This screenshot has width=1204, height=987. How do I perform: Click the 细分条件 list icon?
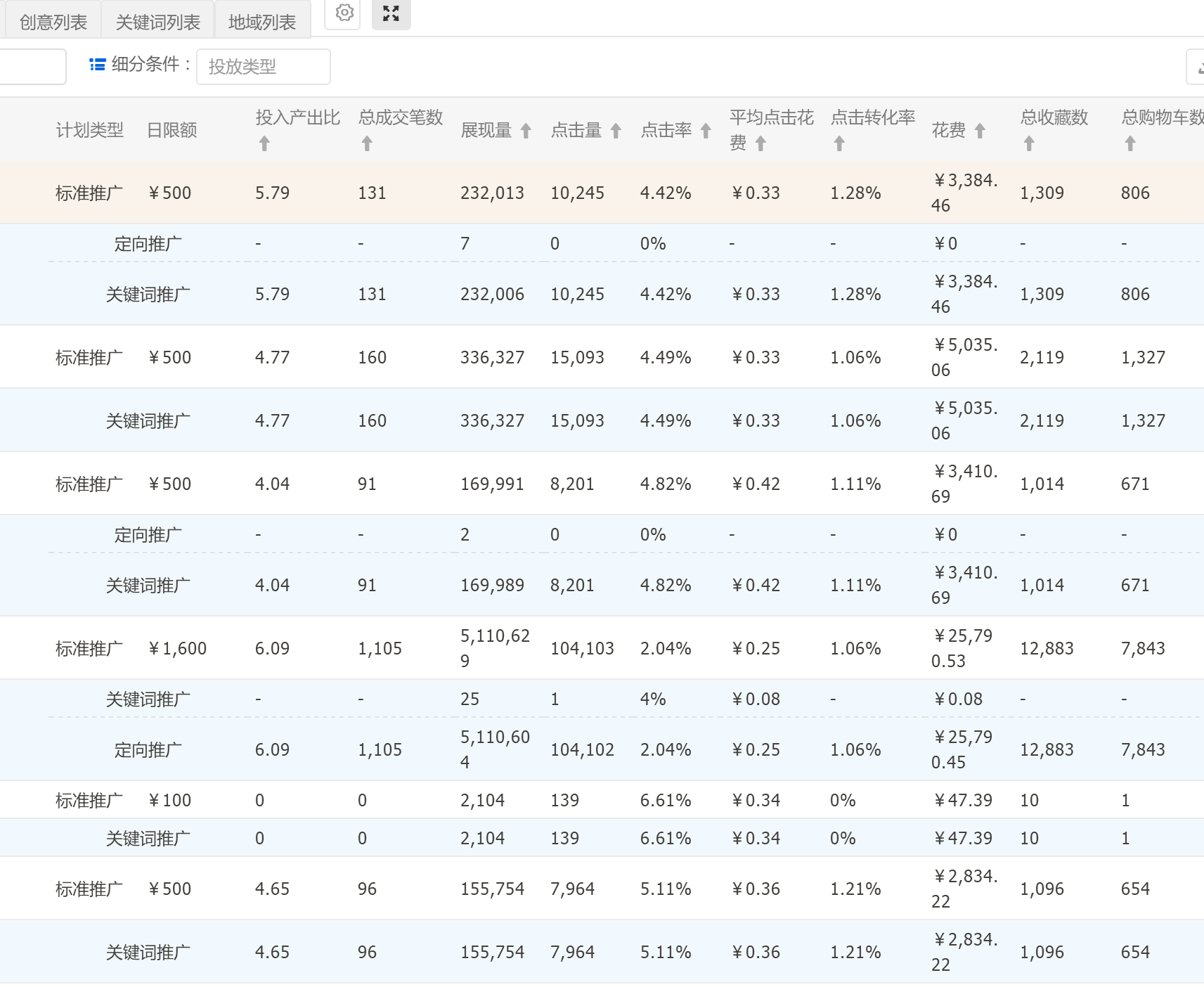point(98,65)
